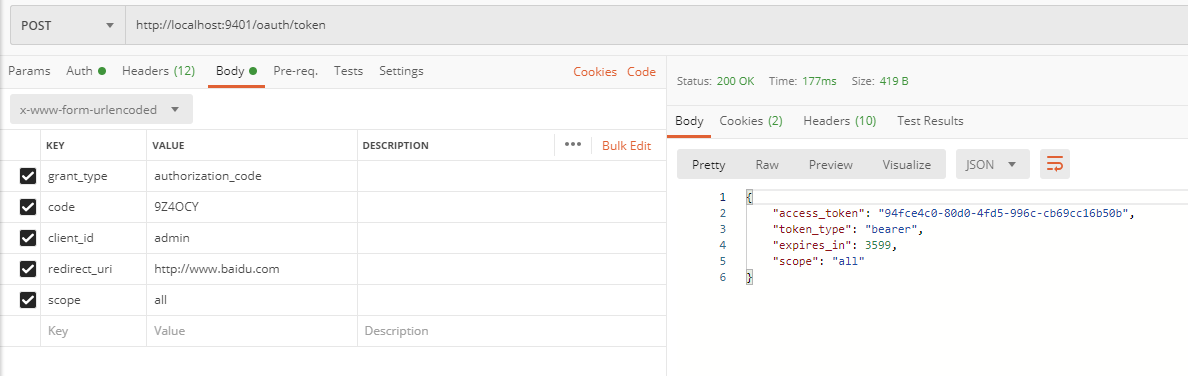Screen dimensions: 1188x376
Task: Uncheck the client_id row checkbox
Action: click(x=28, y=238)
